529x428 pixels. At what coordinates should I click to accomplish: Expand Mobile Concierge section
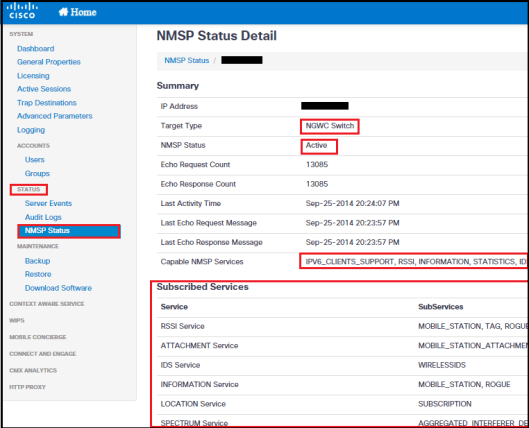click(37, 337)
